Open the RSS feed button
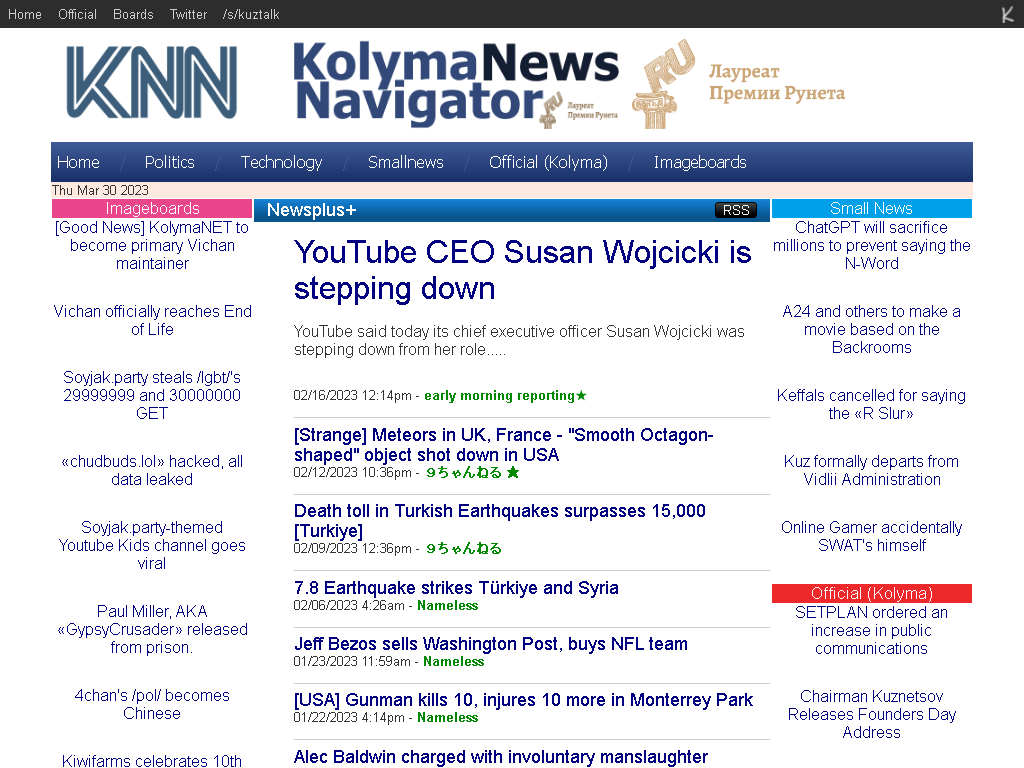This screenshot has width=1024, height=768. 735,210
